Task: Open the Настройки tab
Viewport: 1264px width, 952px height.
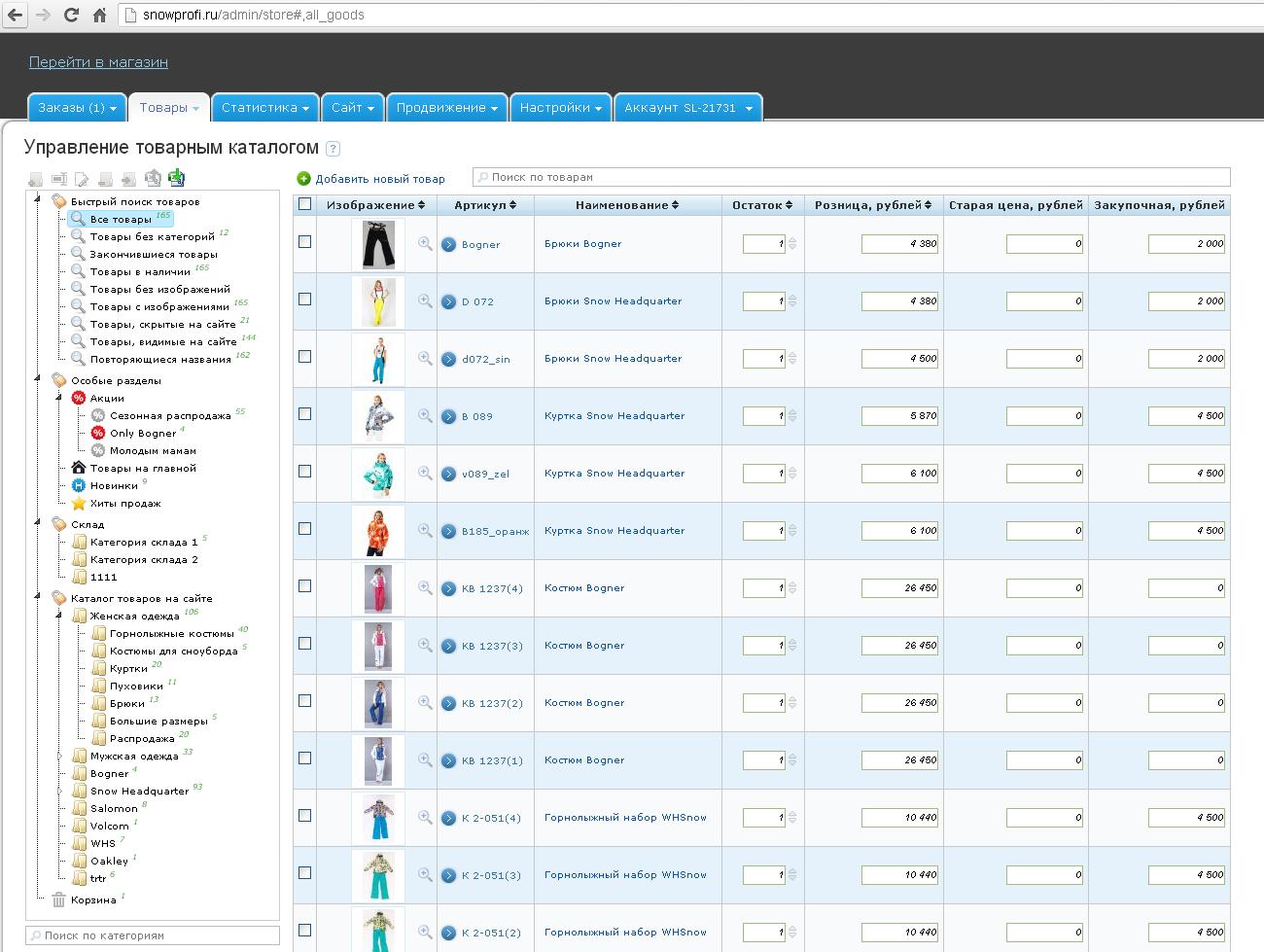Action: (561, 108)
